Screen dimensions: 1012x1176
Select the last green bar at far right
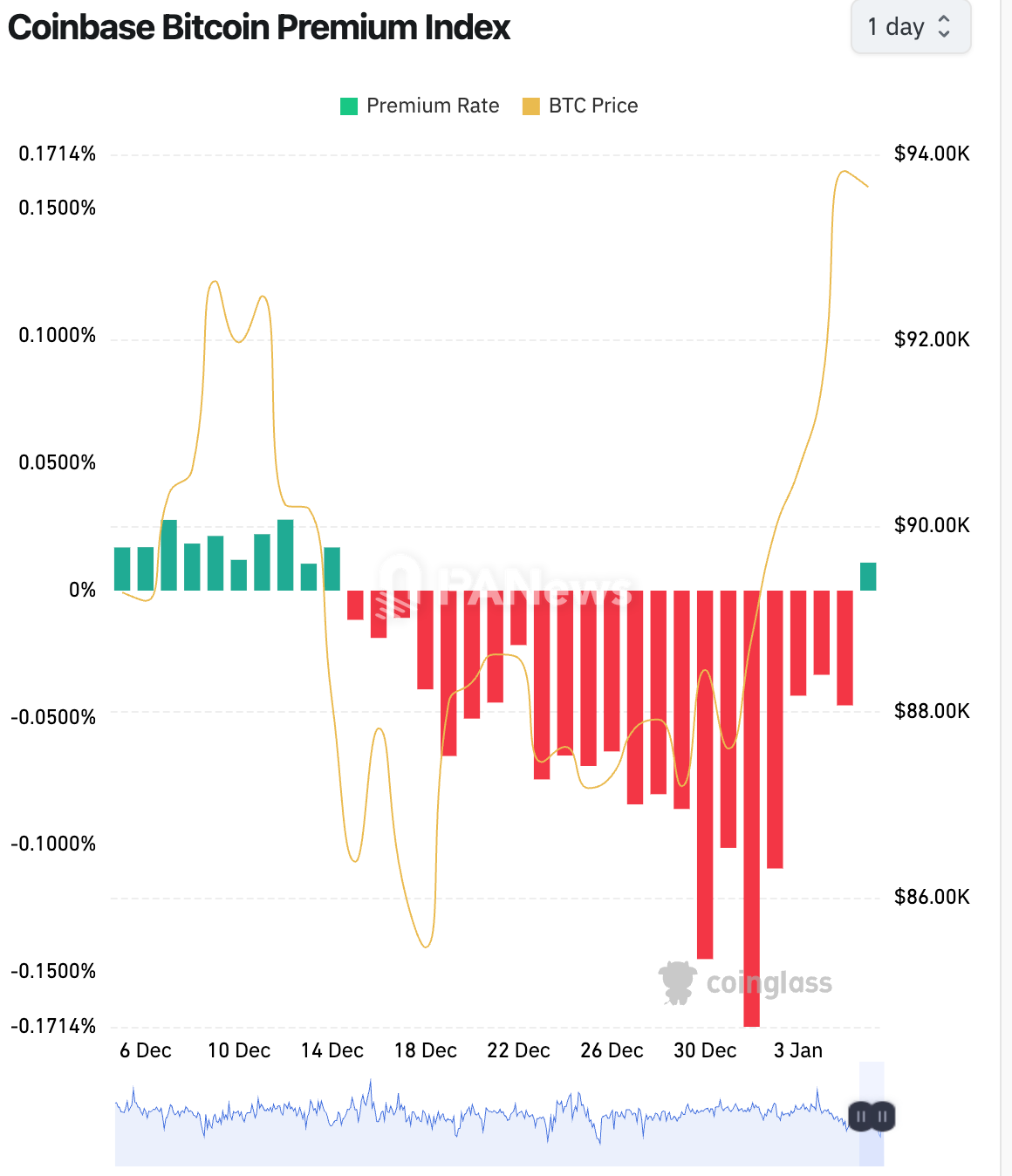click(868, 577)
